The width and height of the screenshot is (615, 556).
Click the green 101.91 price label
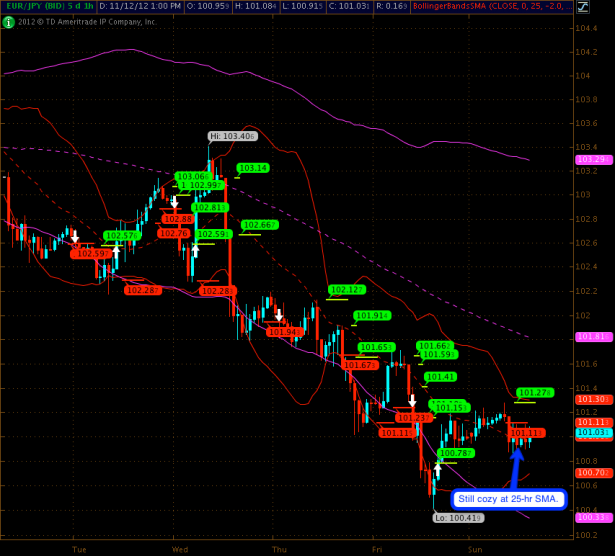tap(371, 316)
